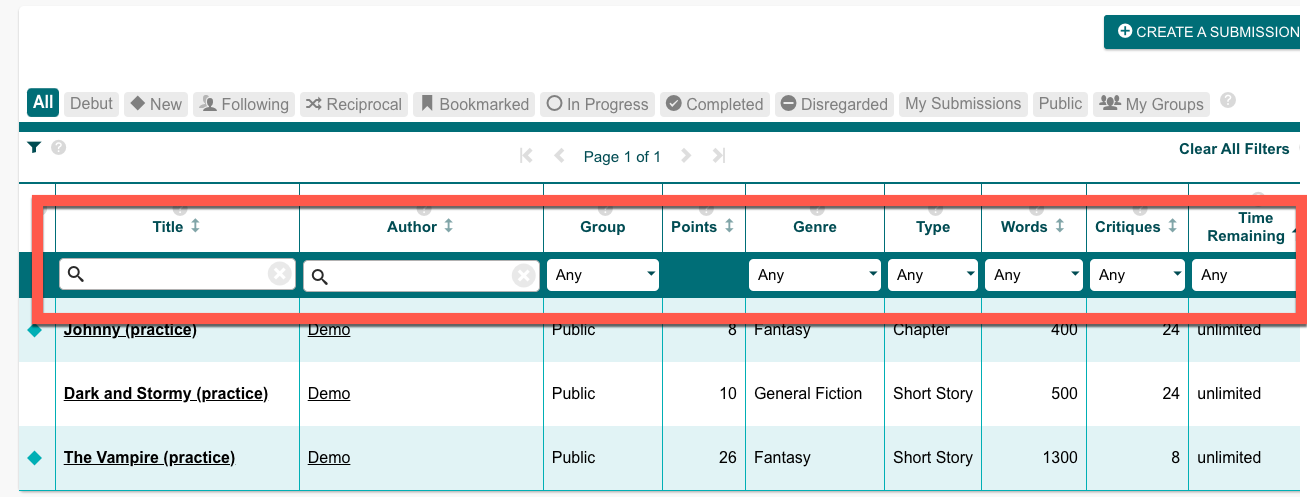Sort by Points using the sort arrows
1307x497 pixels.
coord(729,226)
